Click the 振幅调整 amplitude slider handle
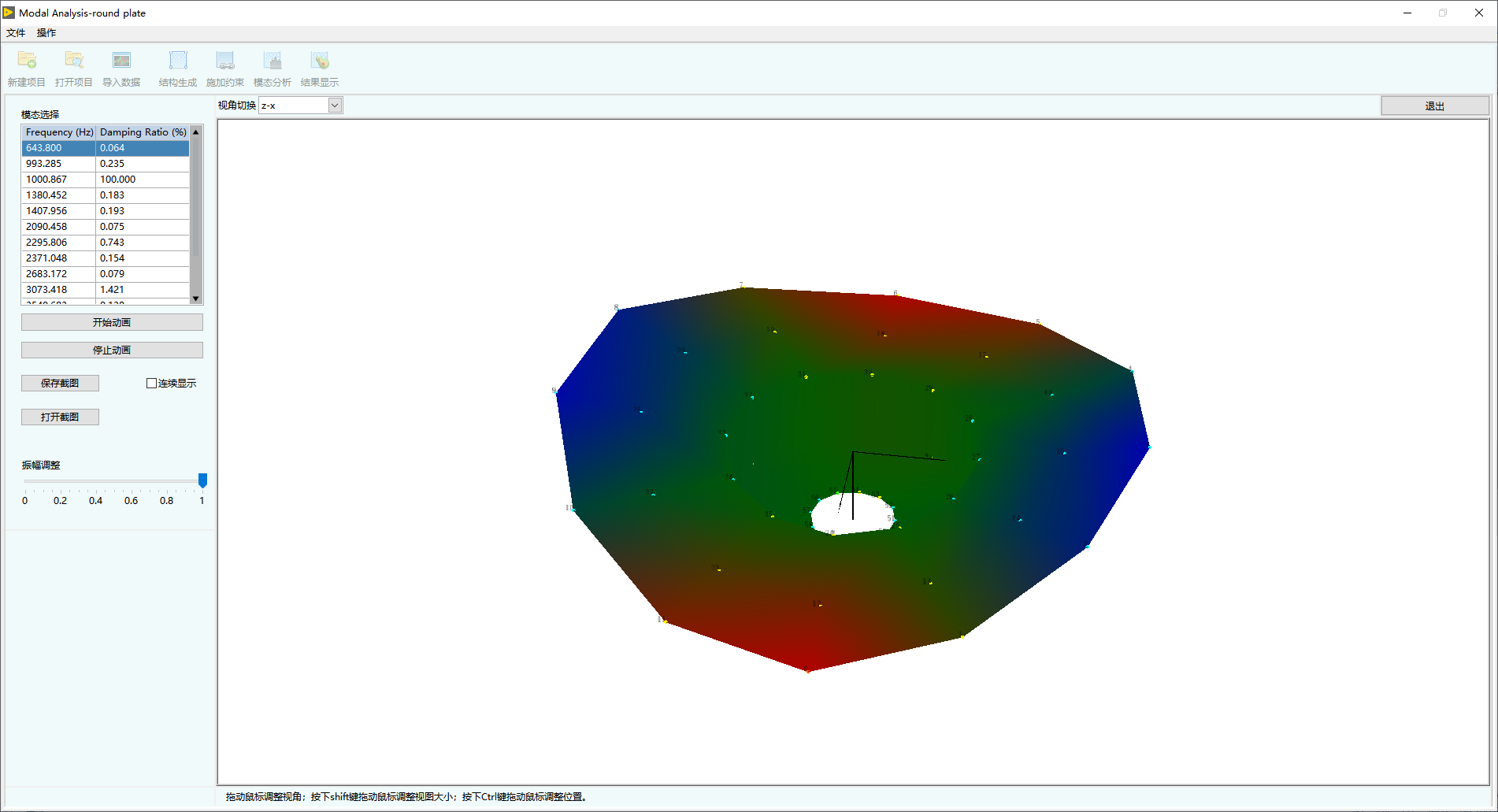This screenshot has height=812, width=1498. tap(202, 480)
